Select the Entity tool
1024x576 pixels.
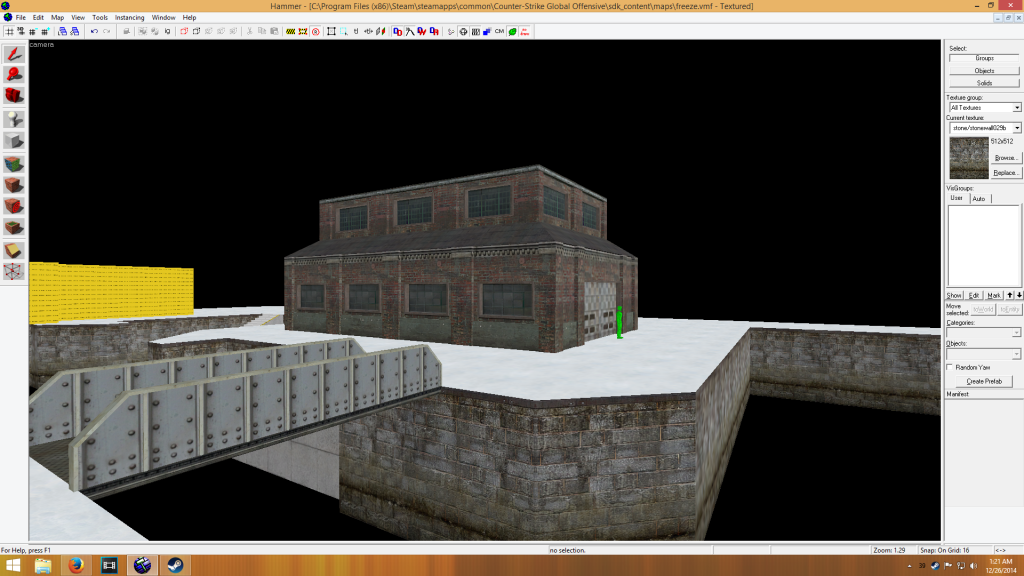14,119
